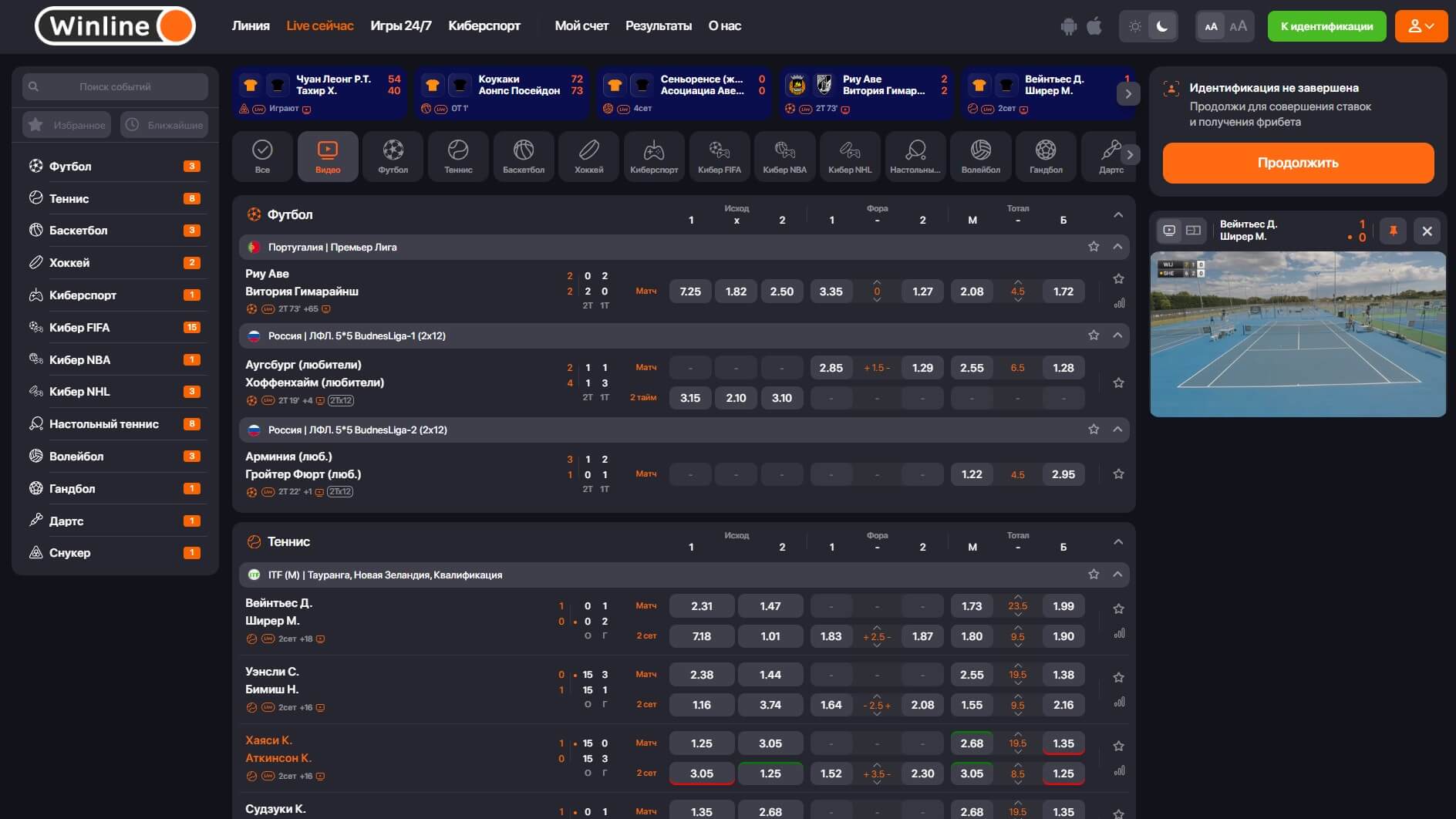Open the Линия menu item
The width and height of the screenshot is (1456, 819).
tap(251, 25)
